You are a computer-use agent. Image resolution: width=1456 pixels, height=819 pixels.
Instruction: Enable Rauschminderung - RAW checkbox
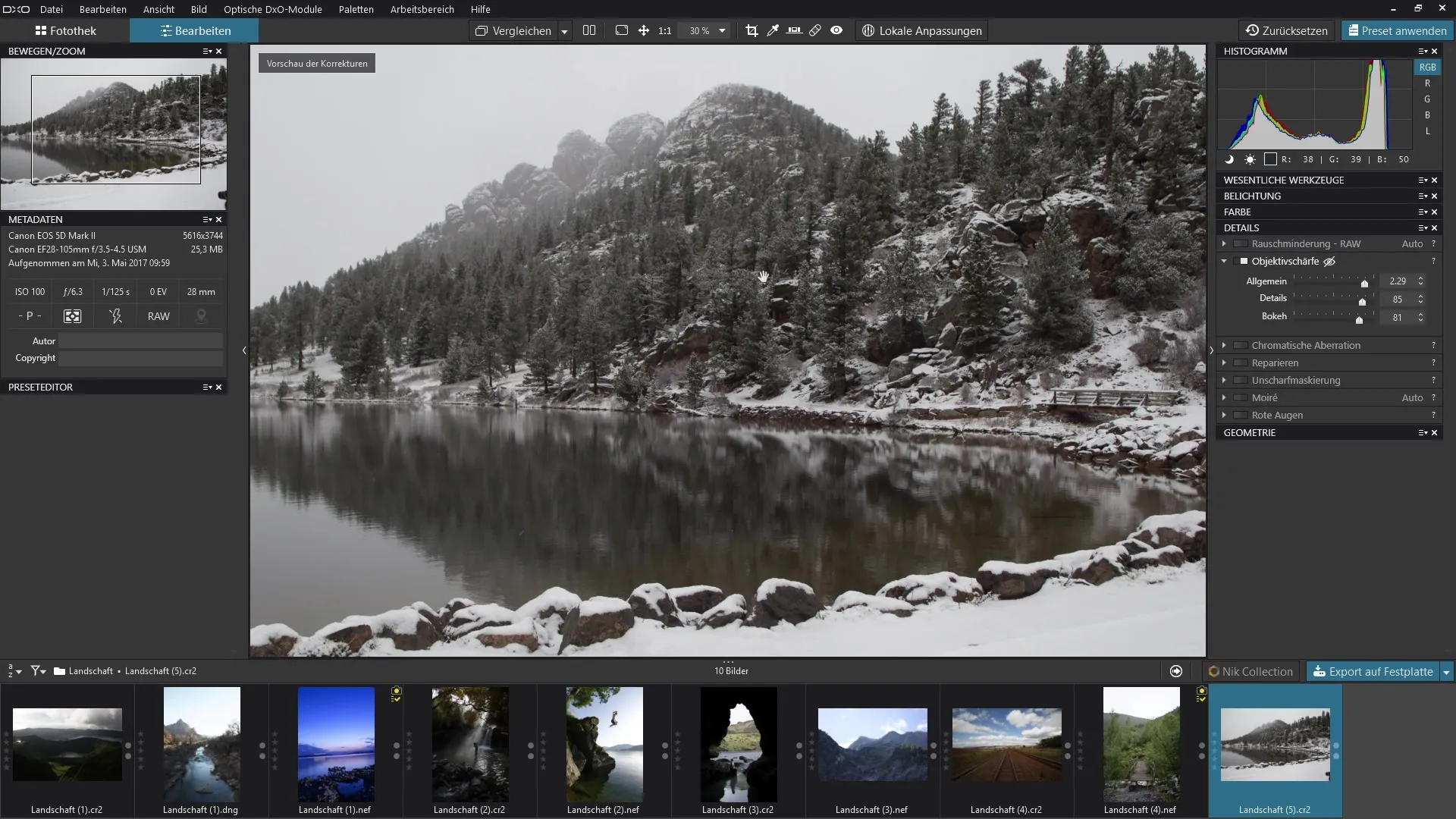(x=1241, y=244)
